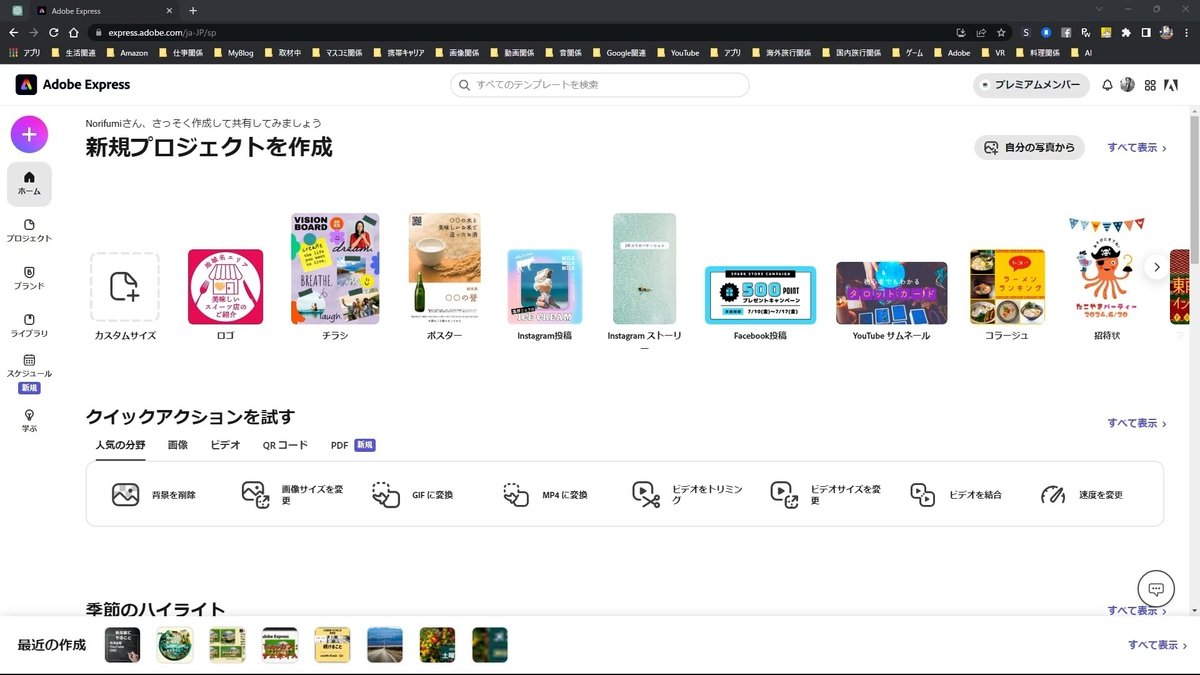Open the user profile avatar

tap(1128, 85)
